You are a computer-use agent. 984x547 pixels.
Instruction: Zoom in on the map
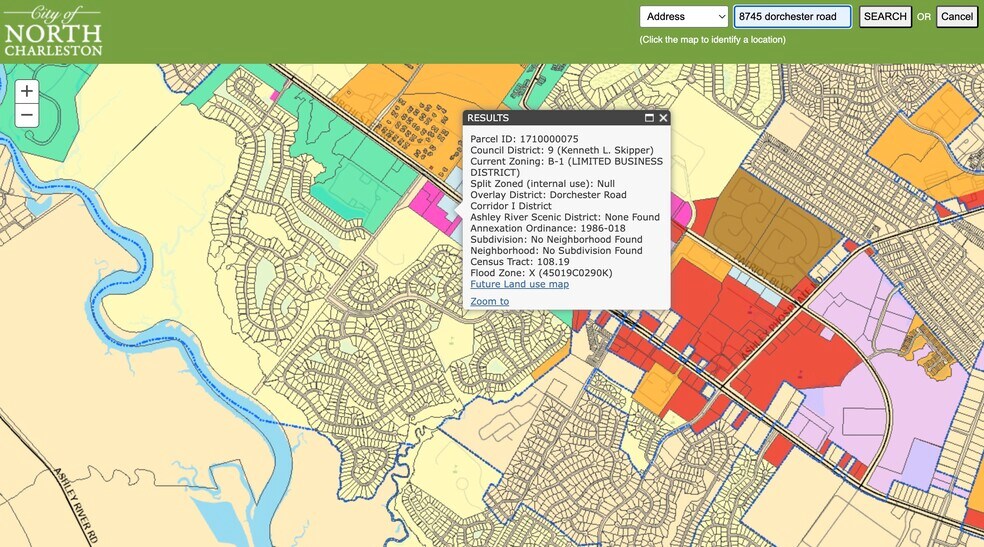pyautogui.click(x=27, y=91)
